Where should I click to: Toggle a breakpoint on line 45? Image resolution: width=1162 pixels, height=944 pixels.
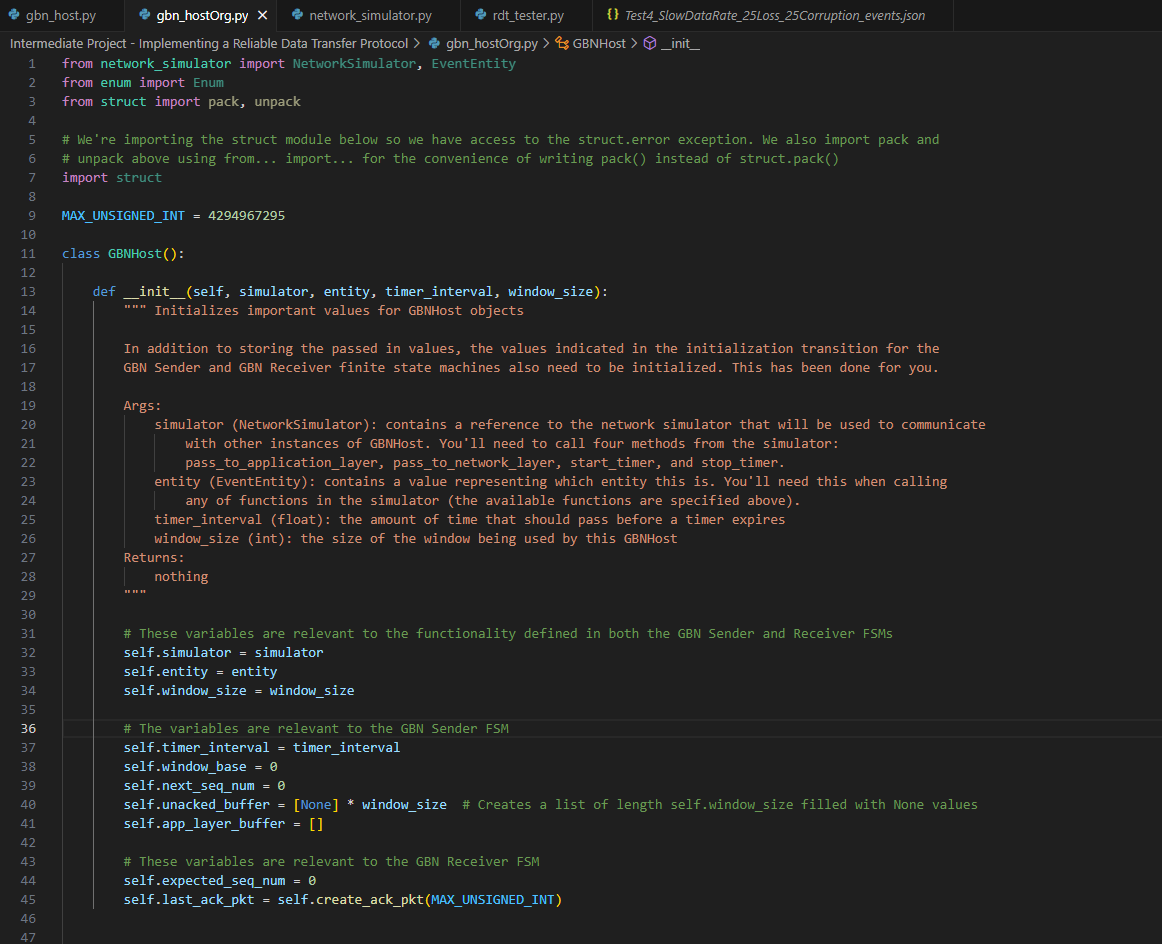(x=12, y=899)
